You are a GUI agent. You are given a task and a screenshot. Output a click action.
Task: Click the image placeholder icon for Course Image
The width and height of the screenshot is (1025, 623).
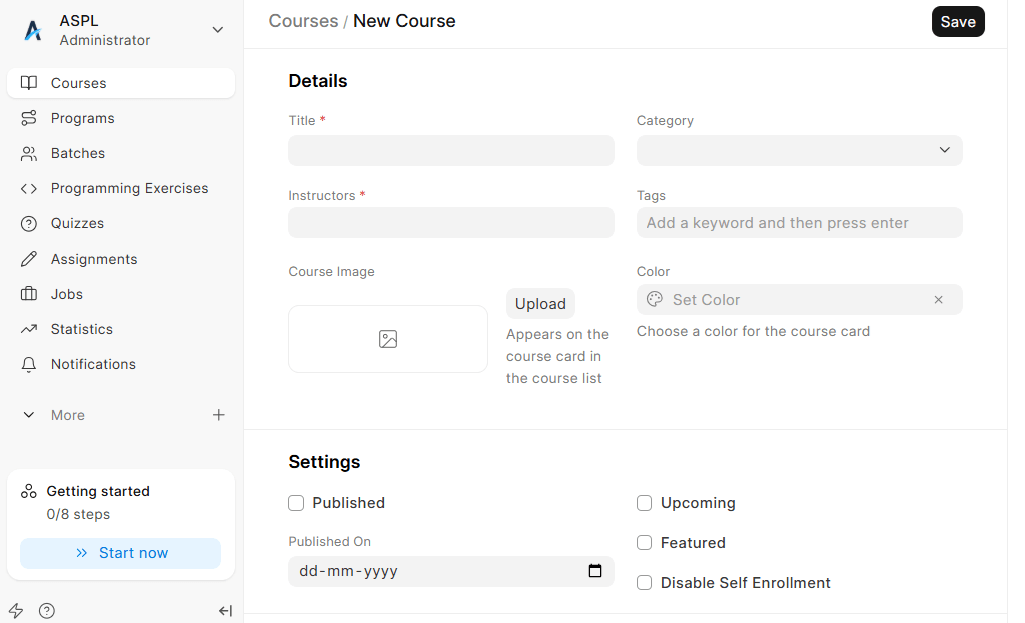pyautogui.click(x=388, y=339)
